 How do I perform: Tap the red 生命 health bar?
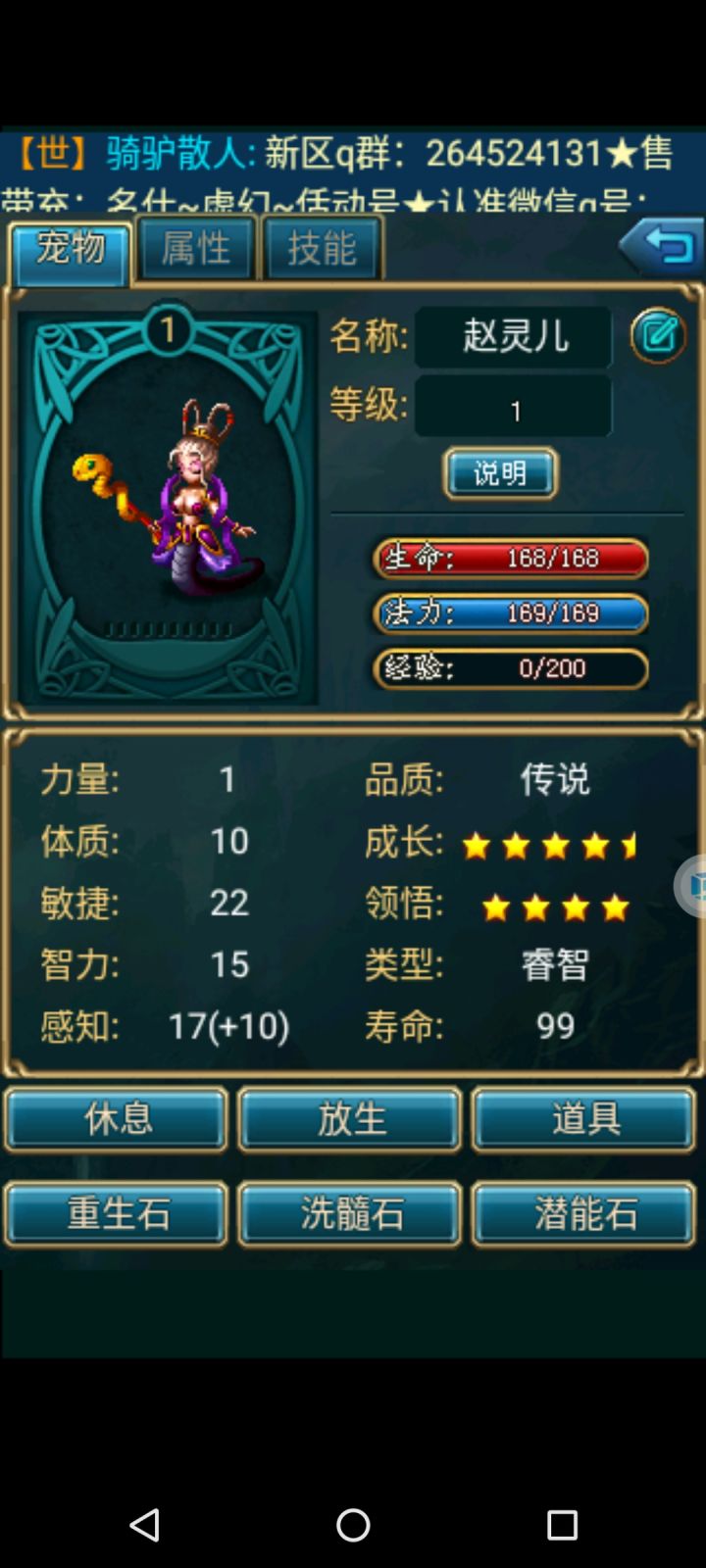coord(511,558)
